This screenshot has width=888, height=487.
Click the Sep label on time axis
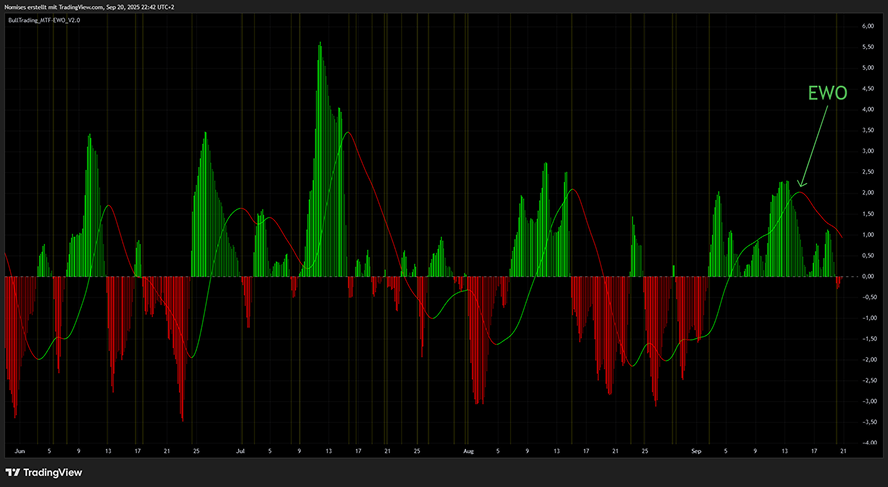pos(695,451)
